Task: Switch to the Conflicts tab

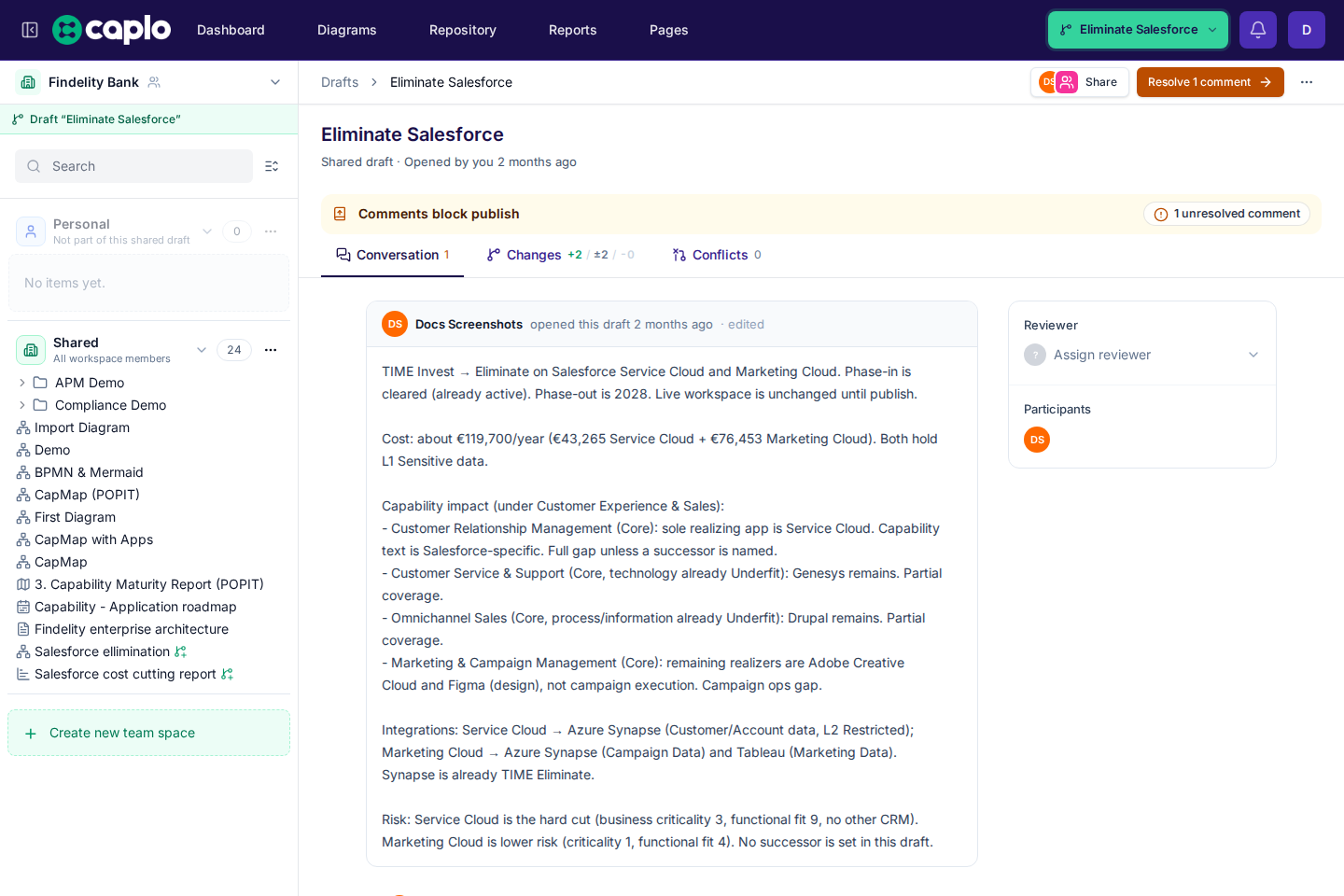Action: click(717, 255)
